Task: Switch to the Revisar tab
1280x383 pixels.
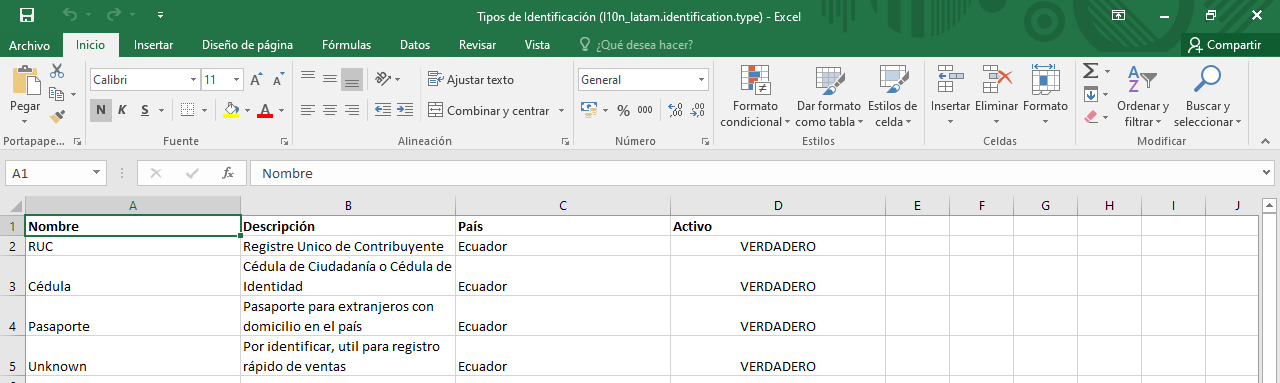Action: [477, 45]
